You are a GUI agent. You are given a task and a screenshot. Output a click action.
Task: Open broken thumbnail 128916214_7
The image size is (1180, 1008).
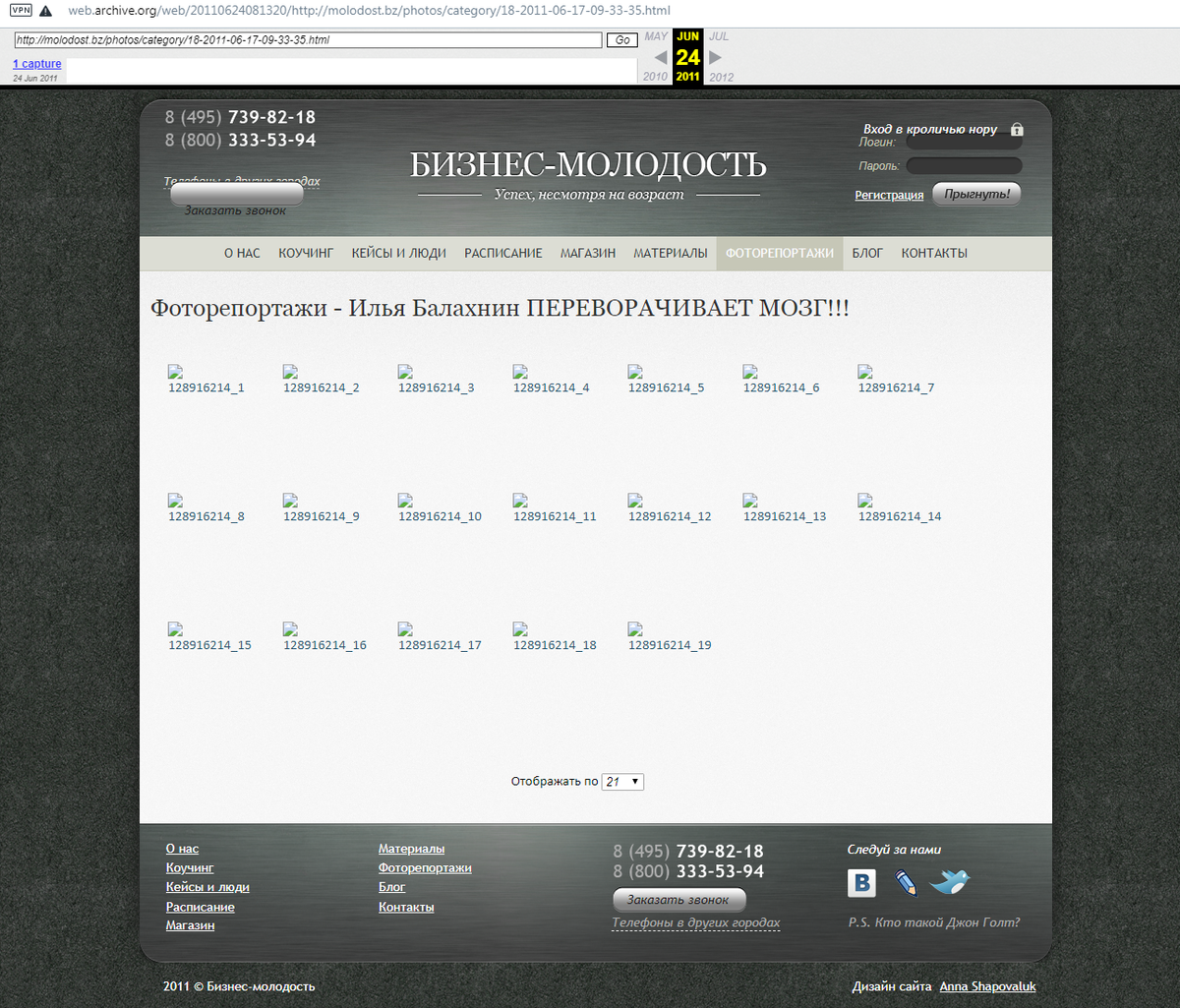(x=865, y=372)
